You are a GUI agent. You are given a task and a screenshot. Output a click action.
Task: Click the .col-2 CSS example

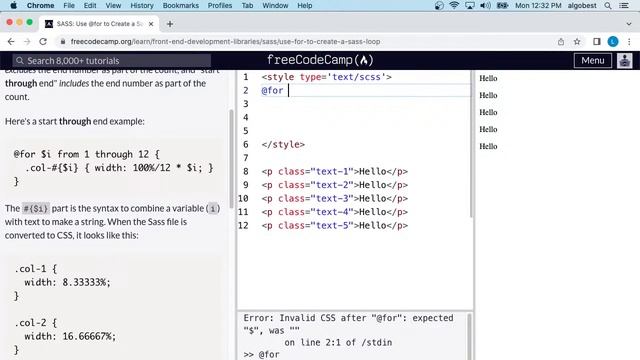coord(65,336)
